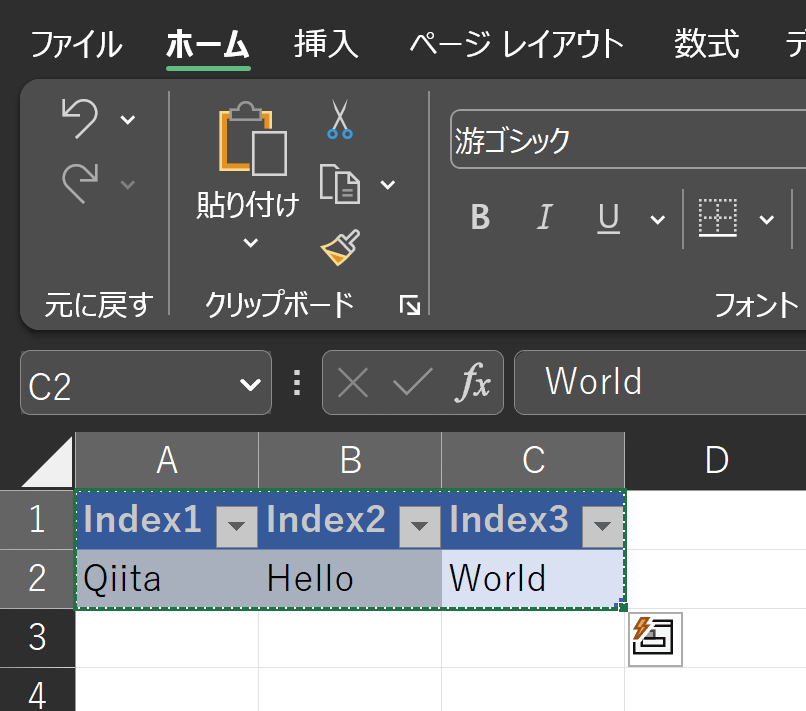Viewport: 806px width, 711px height.
Task: Open the Underline style dropdown arrow
Action: (657, 220)
